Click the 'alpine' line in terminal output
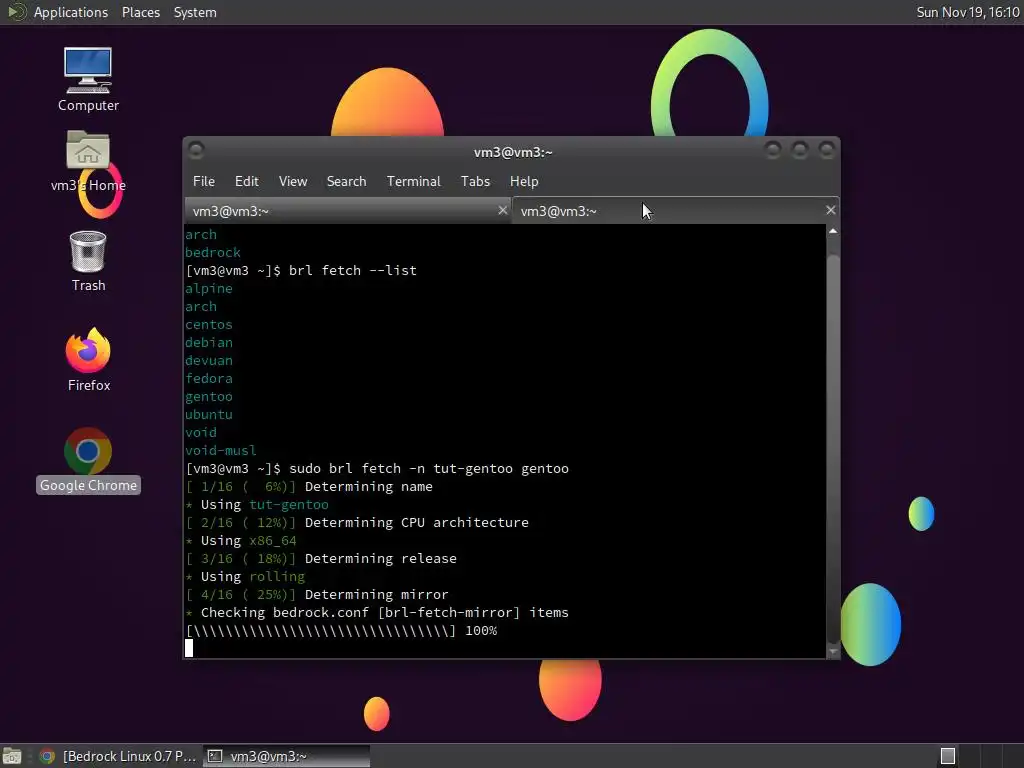 coord(208,288)
